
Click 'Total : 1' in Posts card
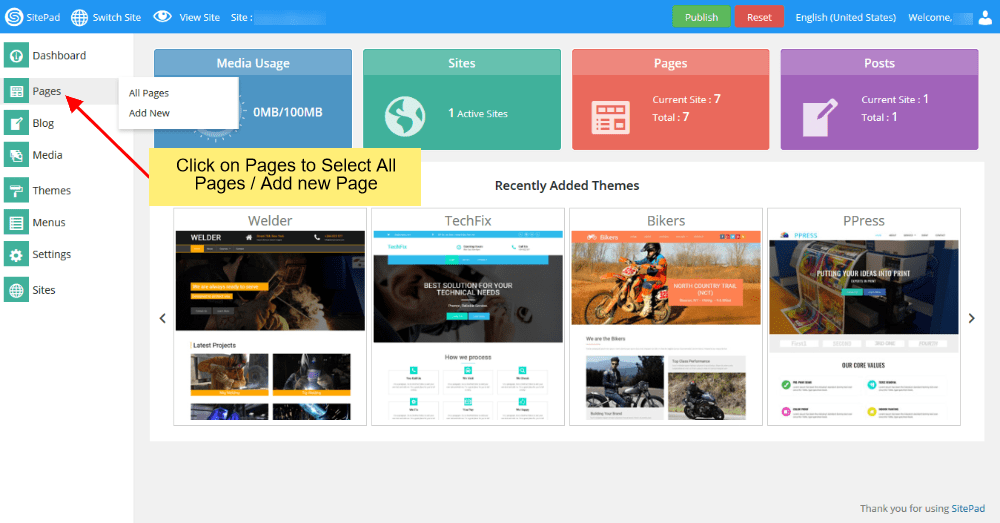click(x=879, y=117)
